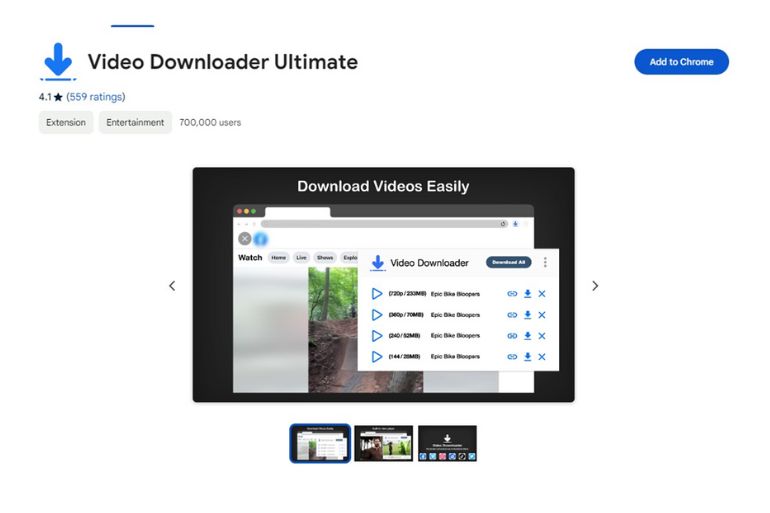
Task: Download the 240 video with arrow icon
Action: click(x=527, y=336)
